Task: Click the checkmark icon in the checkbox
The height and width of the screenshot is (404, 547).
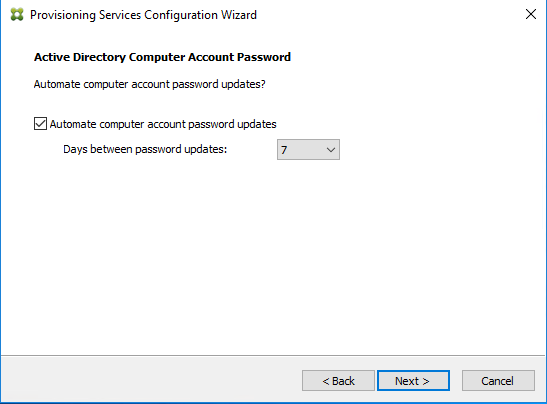Action: tap(40, 124)
